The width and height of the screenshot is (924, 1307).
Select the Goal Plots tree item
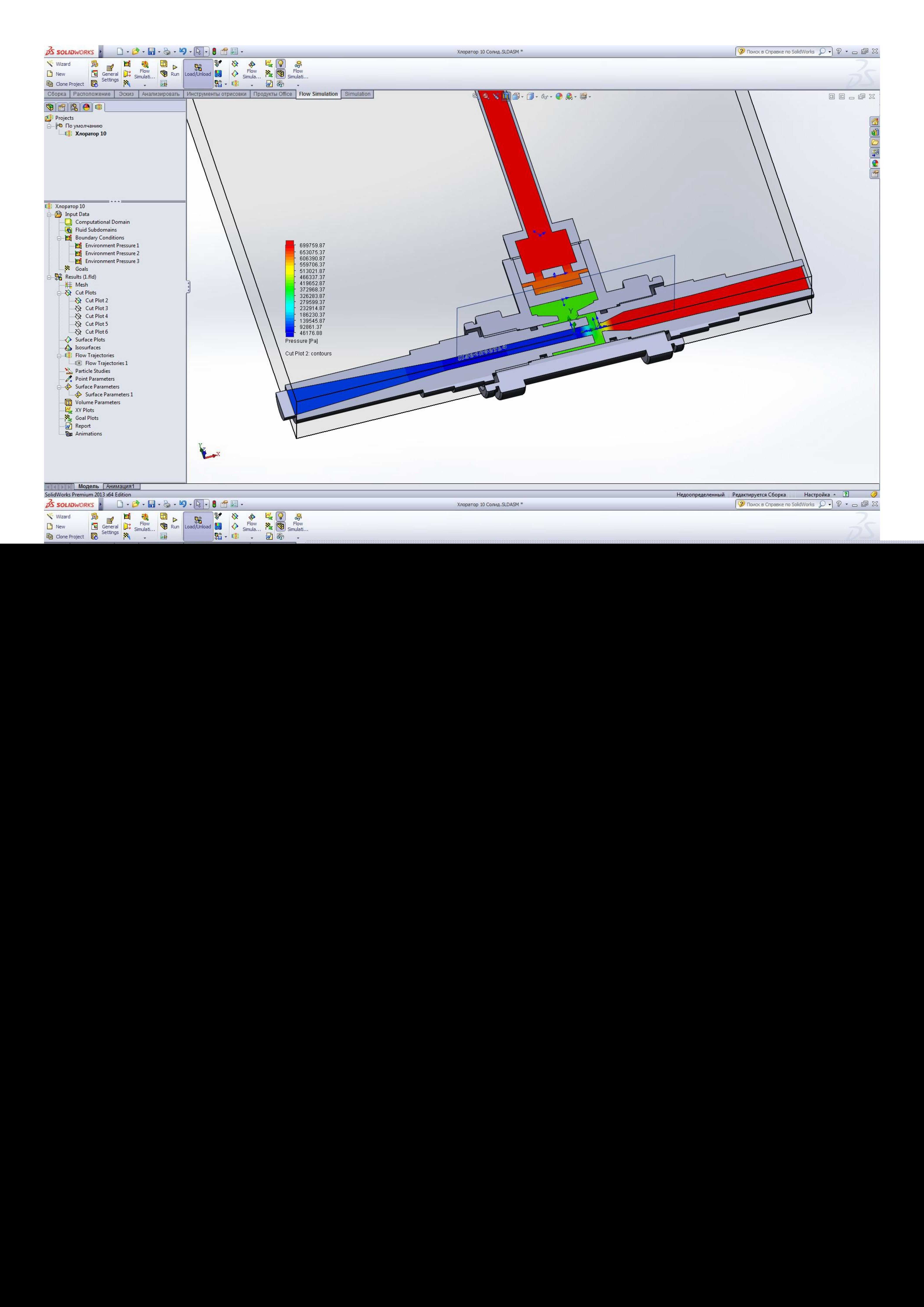[x=82, y=418]
